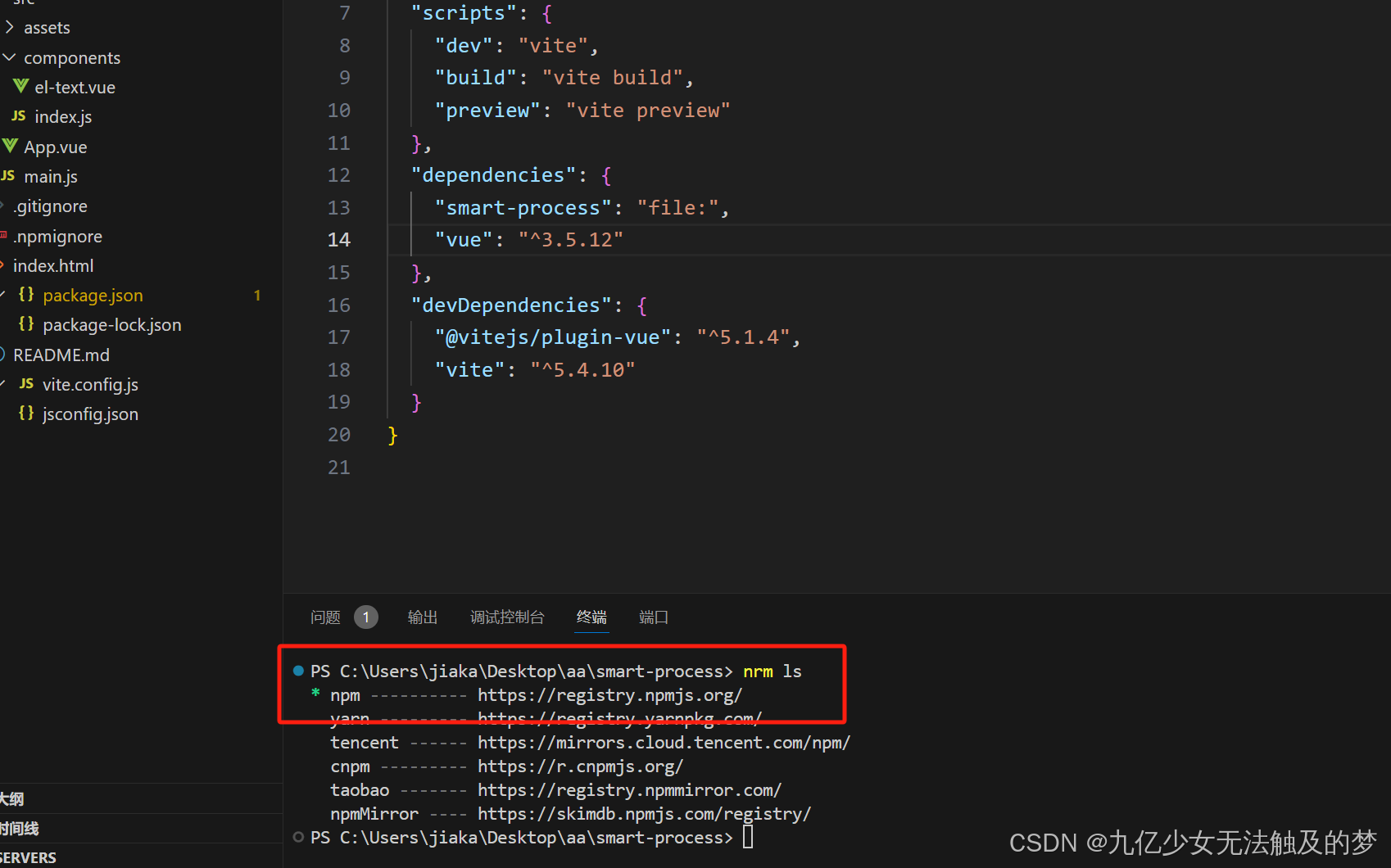The image size is (1391, 868).
Task: Collapse the components folder chevron
Action: [x=10, y=57]
